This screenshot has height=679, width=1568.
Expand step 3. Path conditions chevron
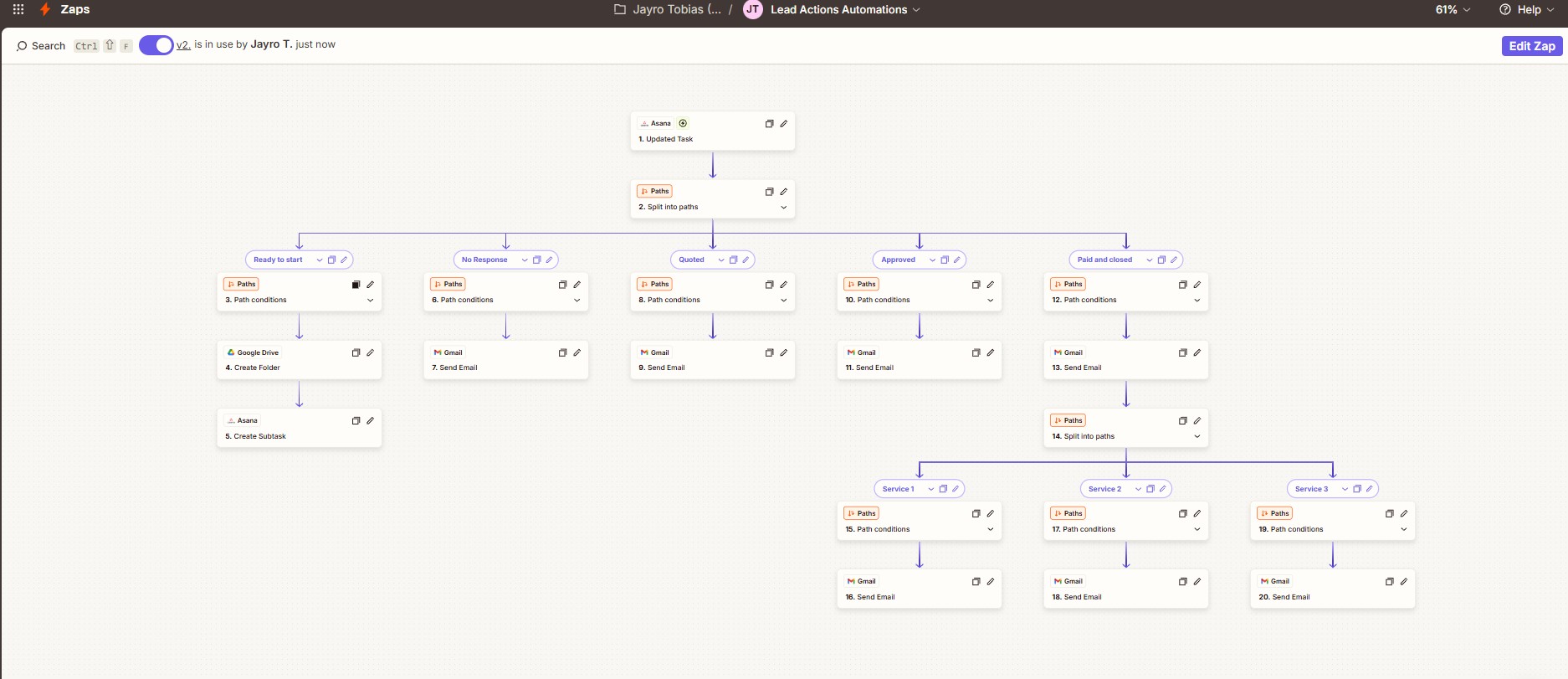coord(371,301)
